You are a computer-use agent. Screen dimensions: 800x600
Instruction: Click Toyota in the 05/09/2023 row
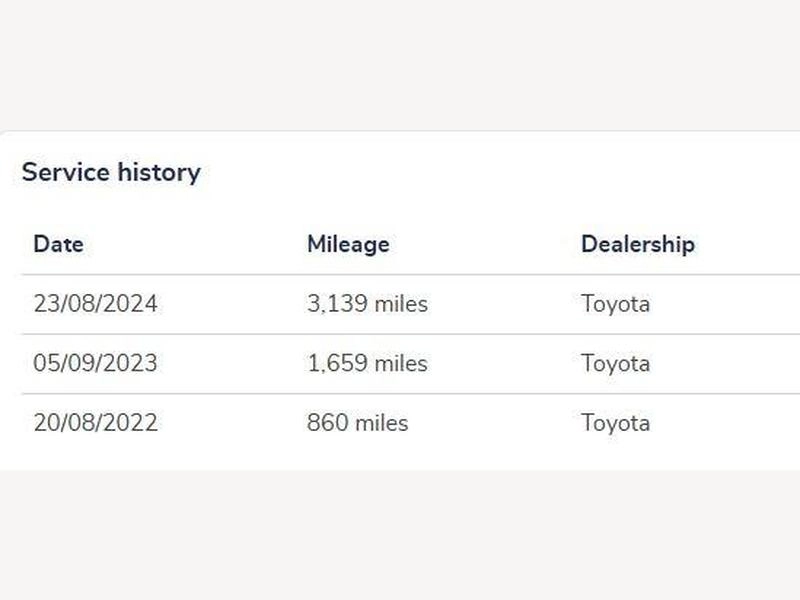(x=615, y=364)
